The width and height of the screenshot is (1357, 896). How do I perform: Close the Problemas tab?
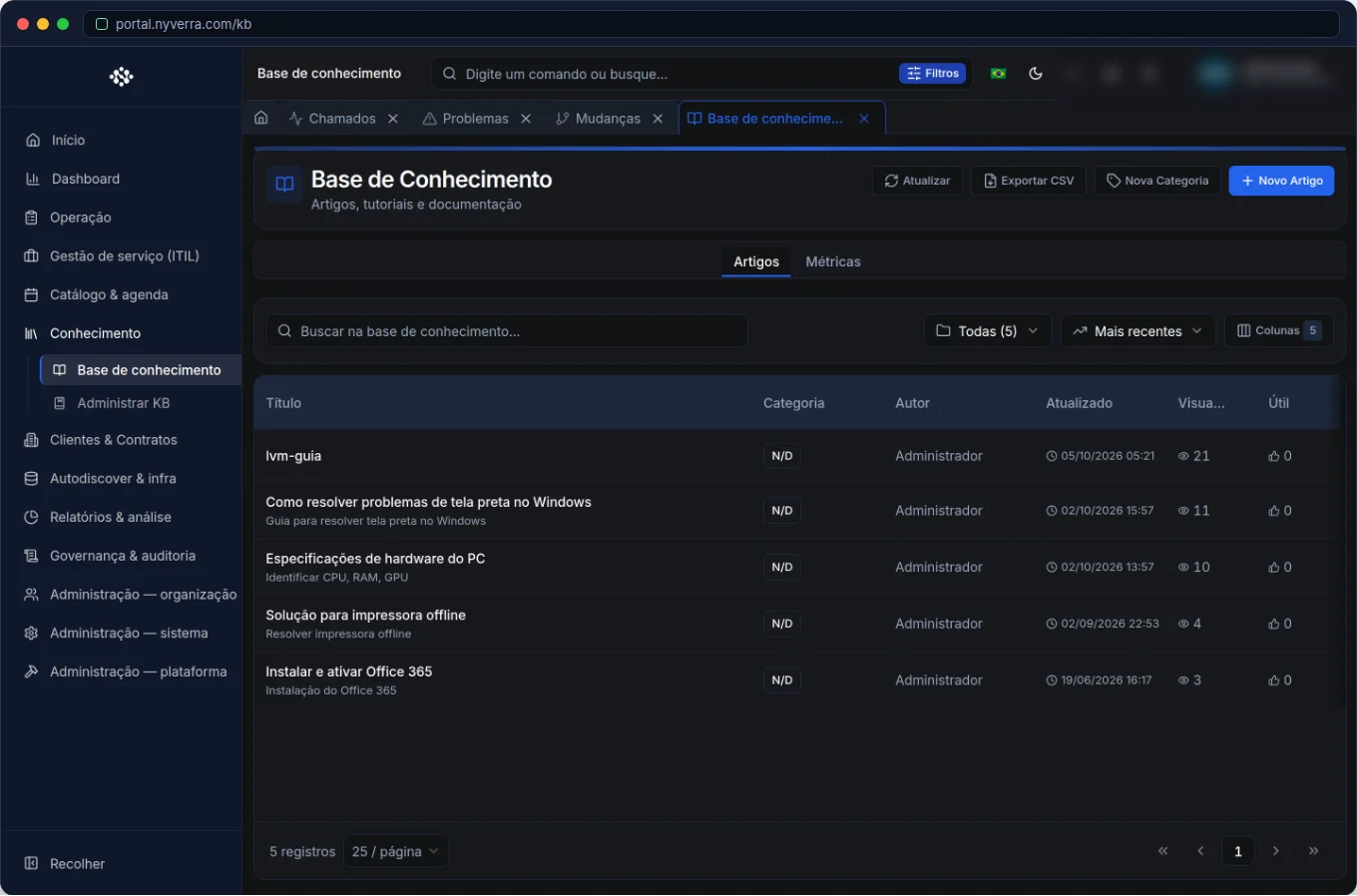pyautogui.click(x=526, y=119)
